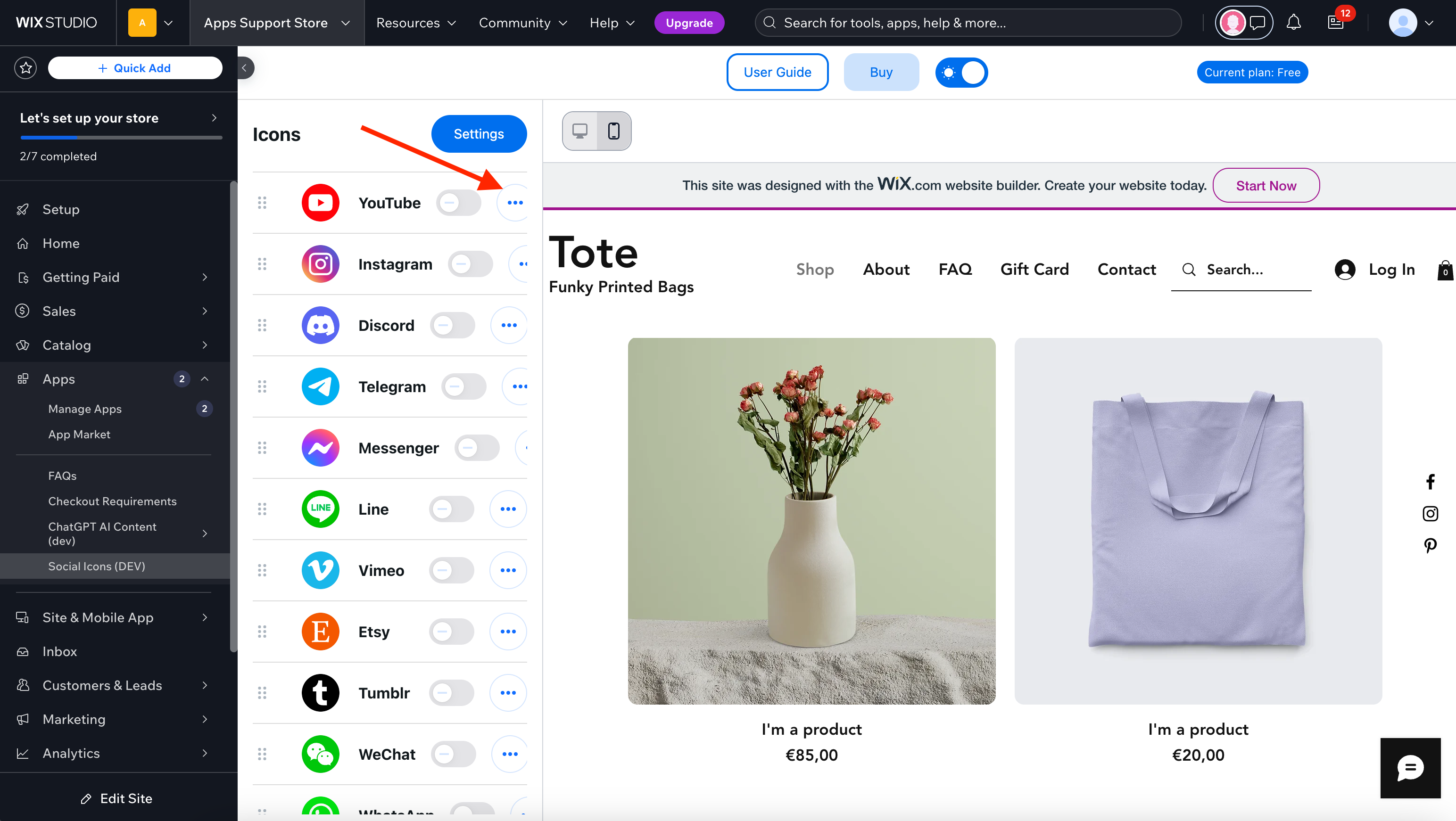The height and width of the screenshot is (821, 1456).
Task: Click the store setup progress bar
Action: (x=121, y=137)
